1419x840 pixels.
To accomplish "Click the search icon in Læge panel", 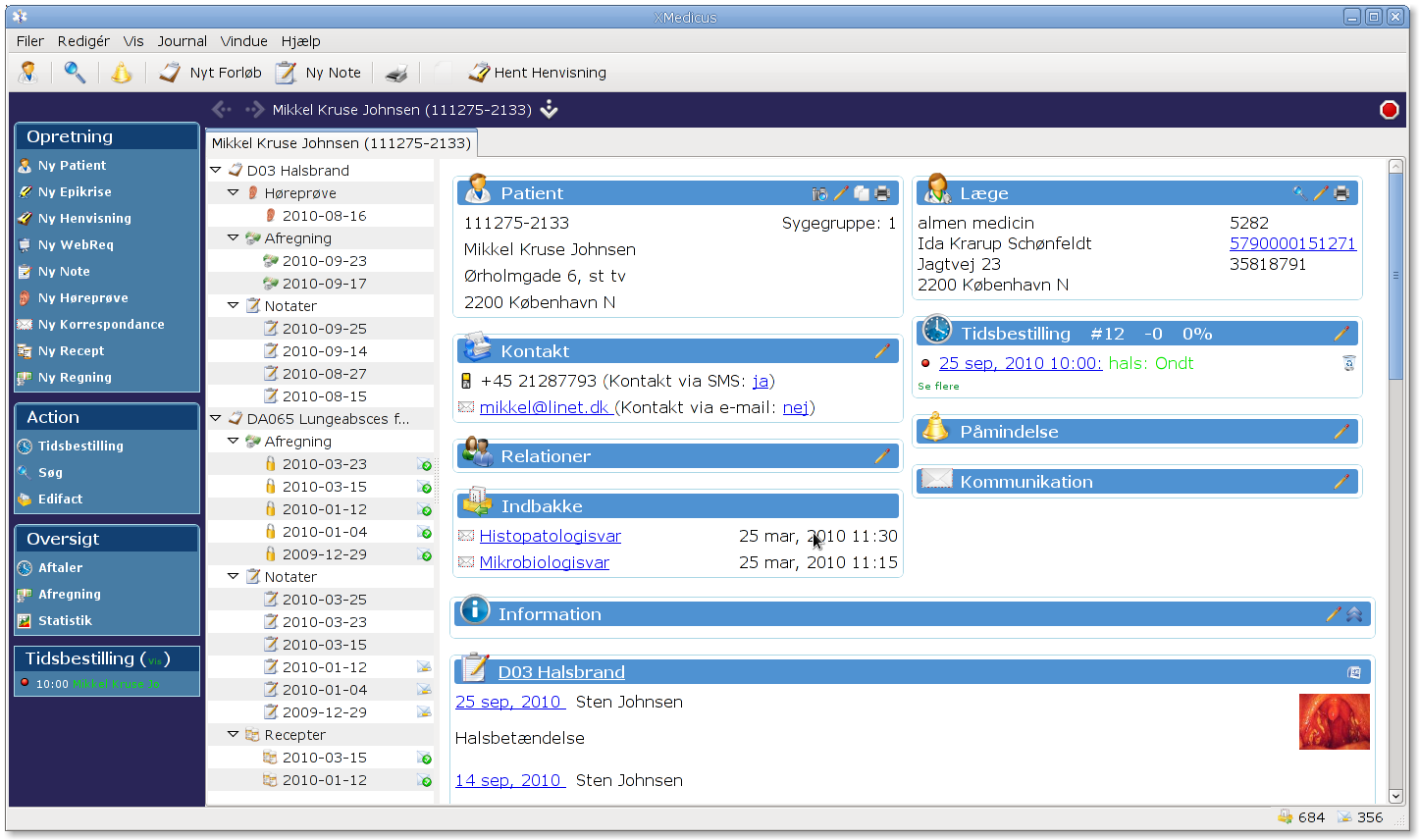I will click(x=1299, y=193).
